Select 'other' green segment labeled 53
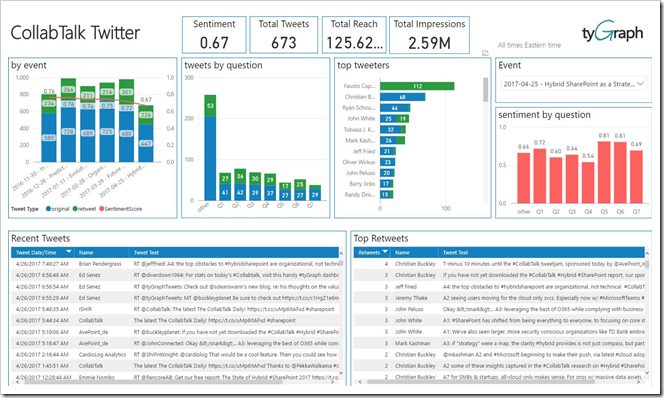 point(210,106)
